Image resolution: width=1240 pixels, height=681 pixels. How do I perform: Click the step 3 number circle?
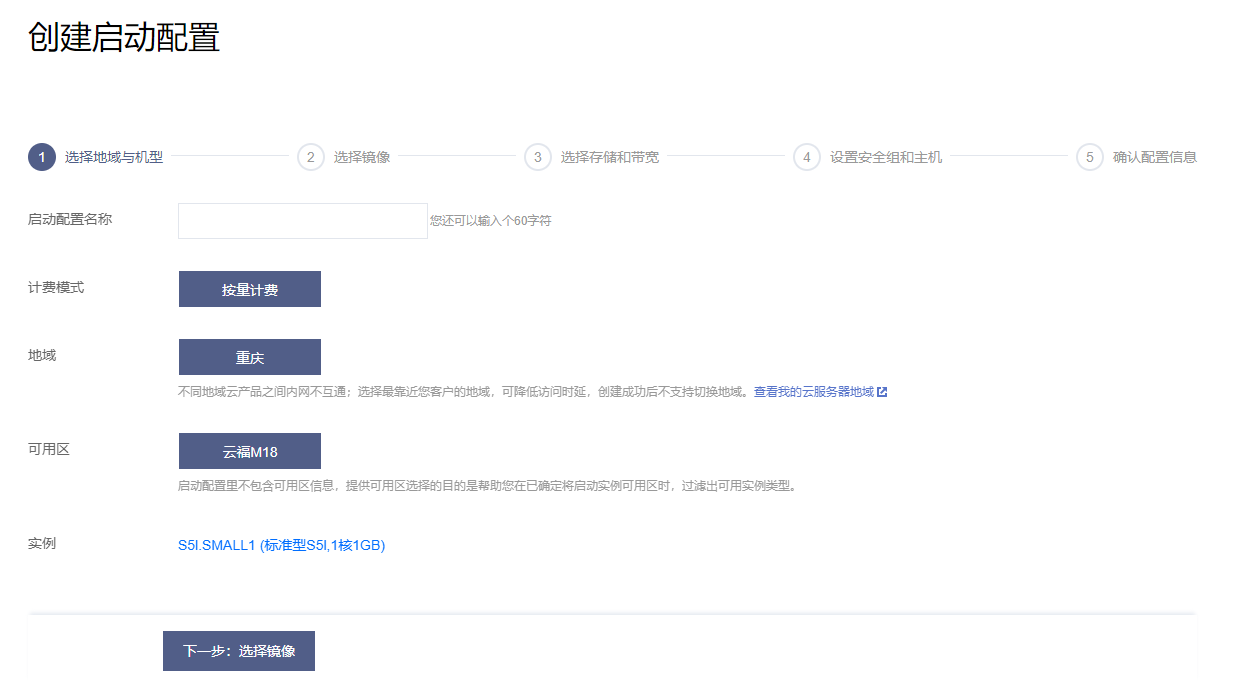coord(538,157)
